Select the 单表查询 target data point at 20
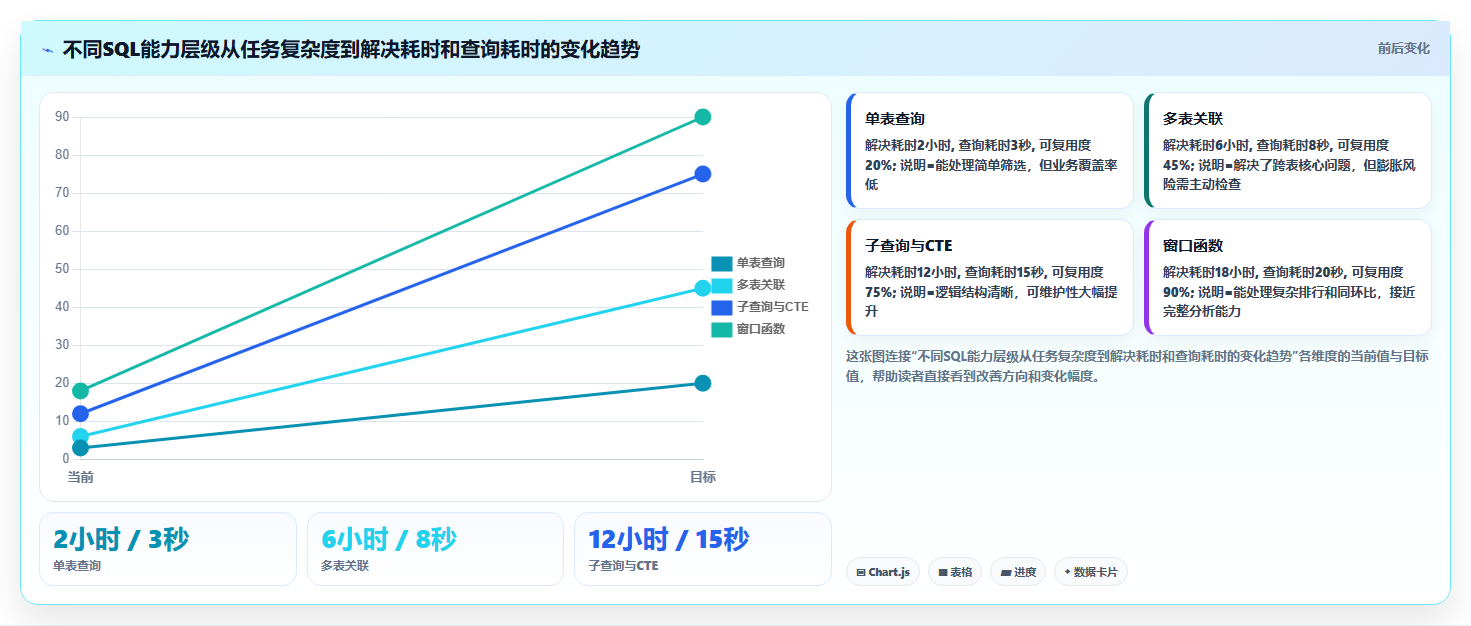Screen dimensions: 1471x626 pyautogui.click(x=703, y=383)
